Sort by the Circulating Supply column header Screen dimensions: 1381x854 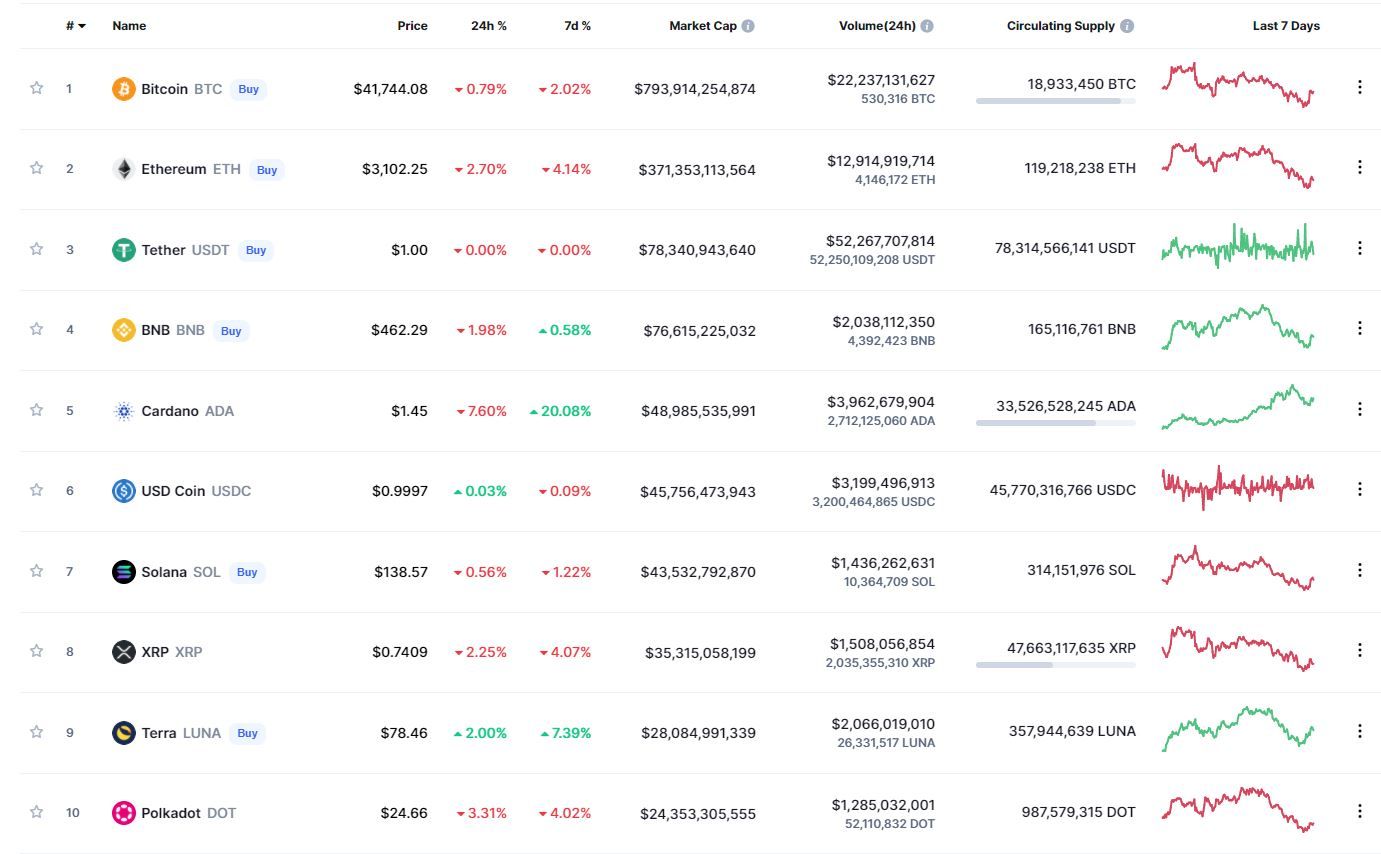1060,26
